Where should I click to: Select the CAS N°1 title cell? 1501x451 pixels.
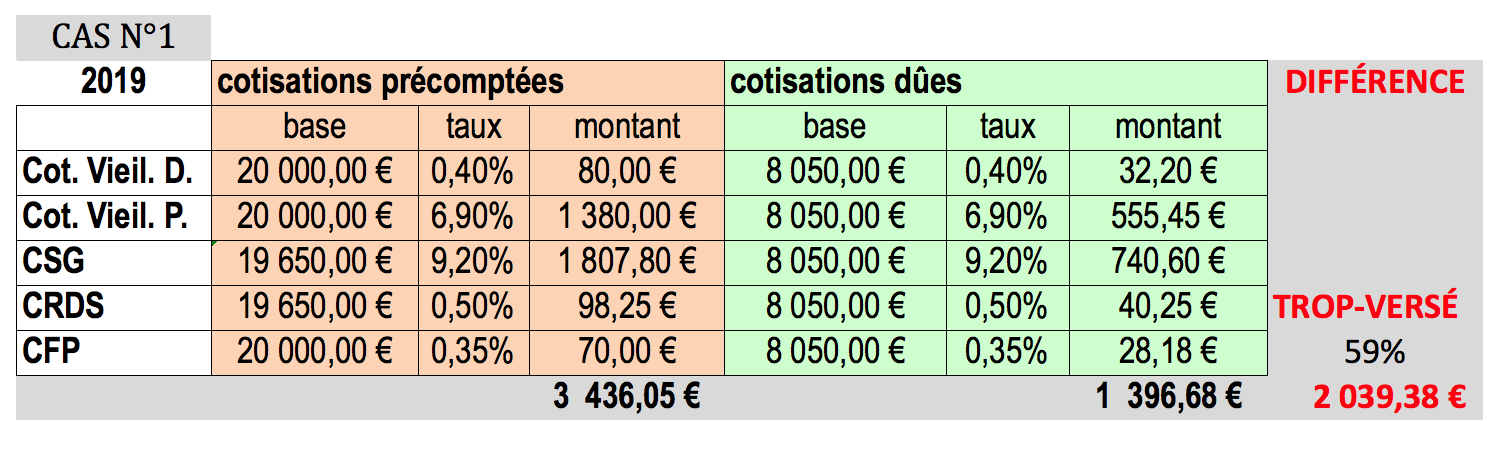(113, 38)
